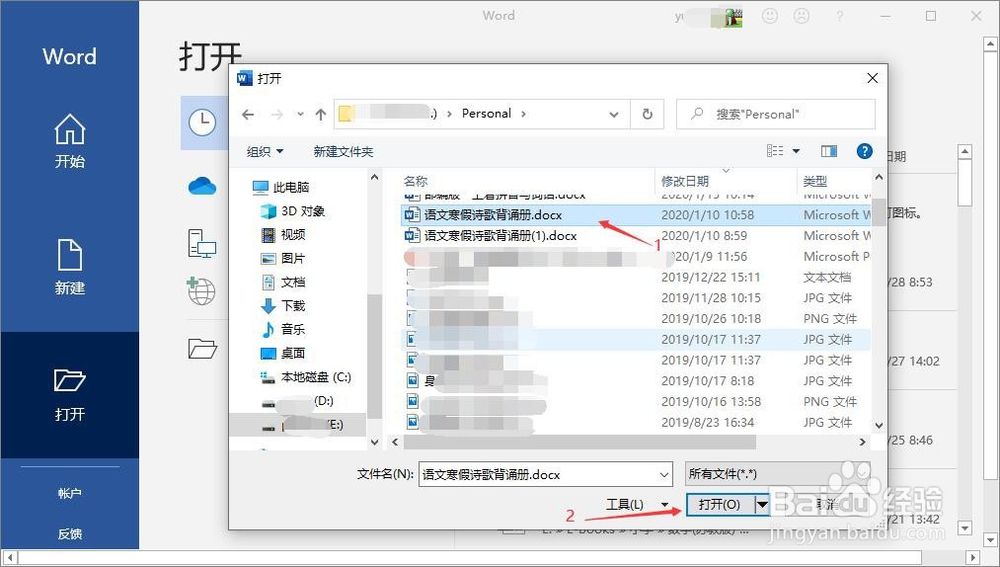1000x567 pixels.
Task: Sort by 类型 column header
Action: 815,181
